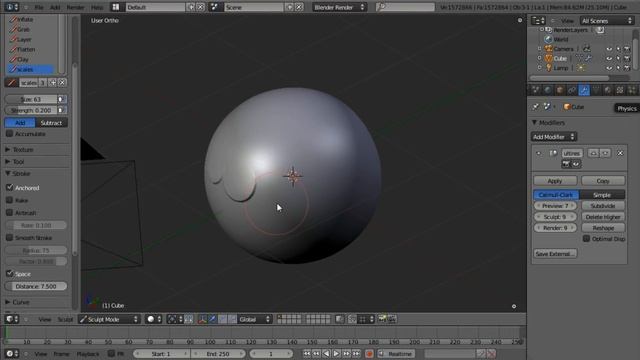Image resolution: width=640 pixels, height=360 pixels.
Task: Enable the Rake checkbox
Action: pyautogui.click(x=9, y=200)
